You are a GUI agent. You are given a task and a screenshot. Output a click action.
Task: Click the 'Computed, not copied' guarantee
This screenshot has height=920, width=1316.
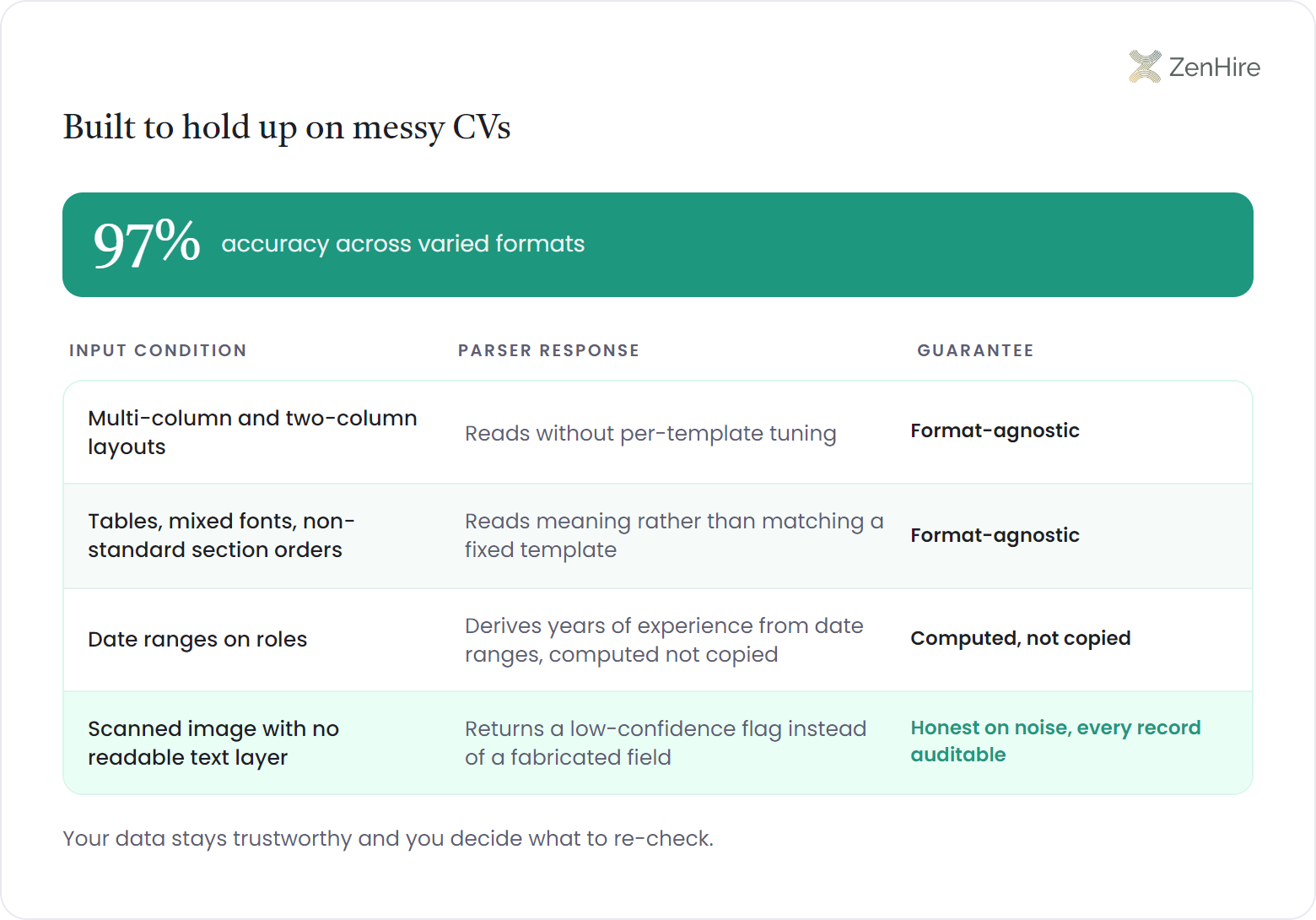click(x=1021, y=638)
